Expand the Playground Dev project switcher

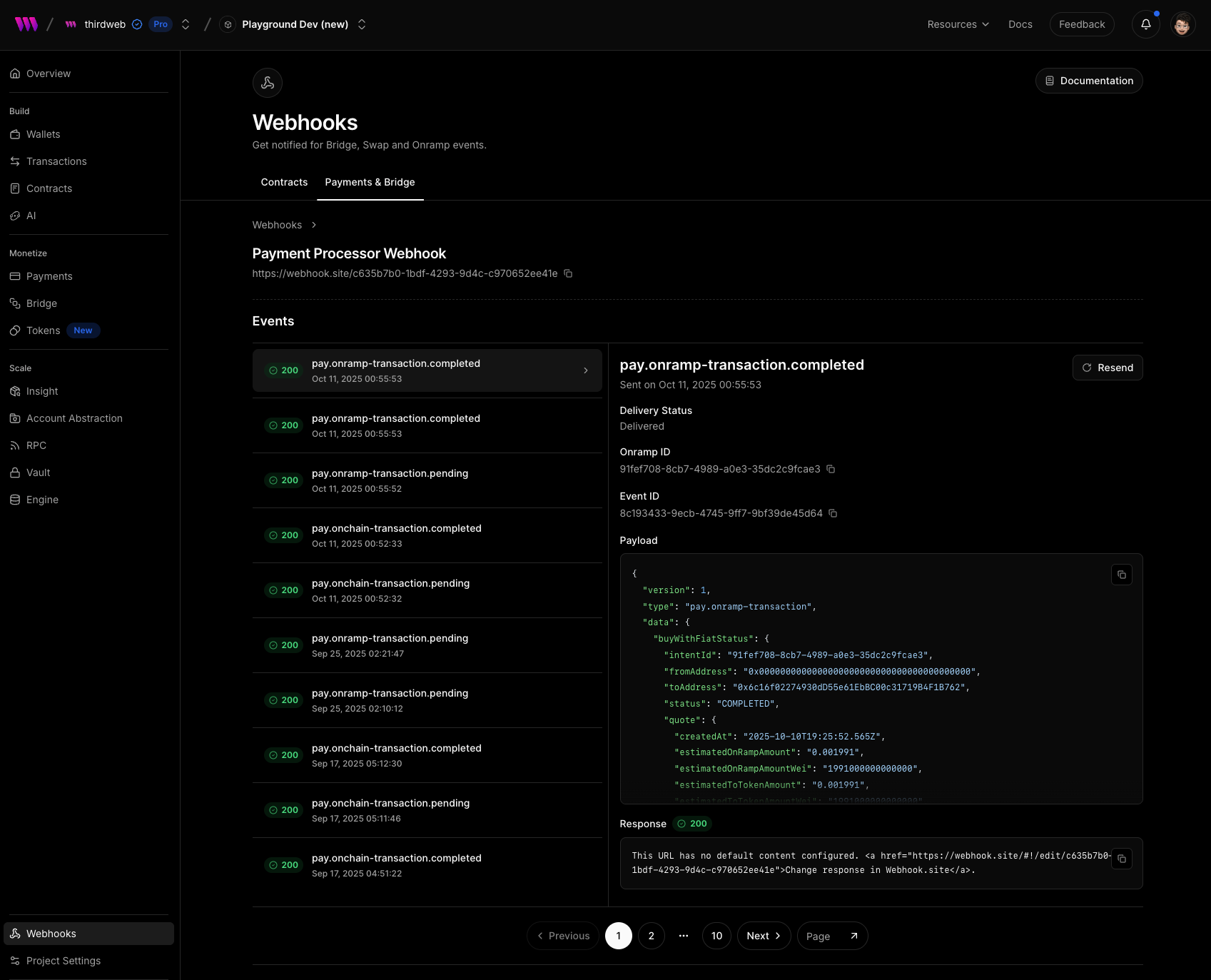362,24
